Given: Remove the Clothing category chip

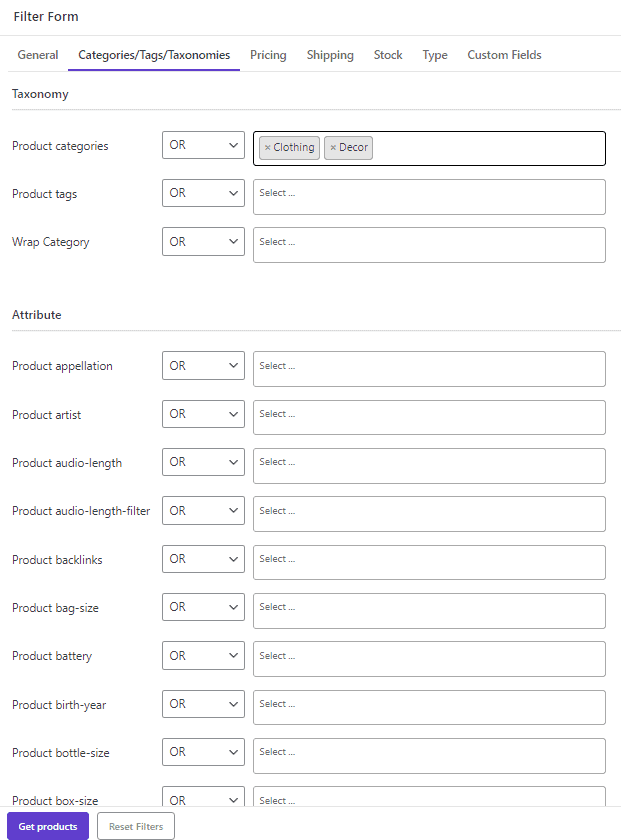Looking at the screenshot, I should click(268, 147).
